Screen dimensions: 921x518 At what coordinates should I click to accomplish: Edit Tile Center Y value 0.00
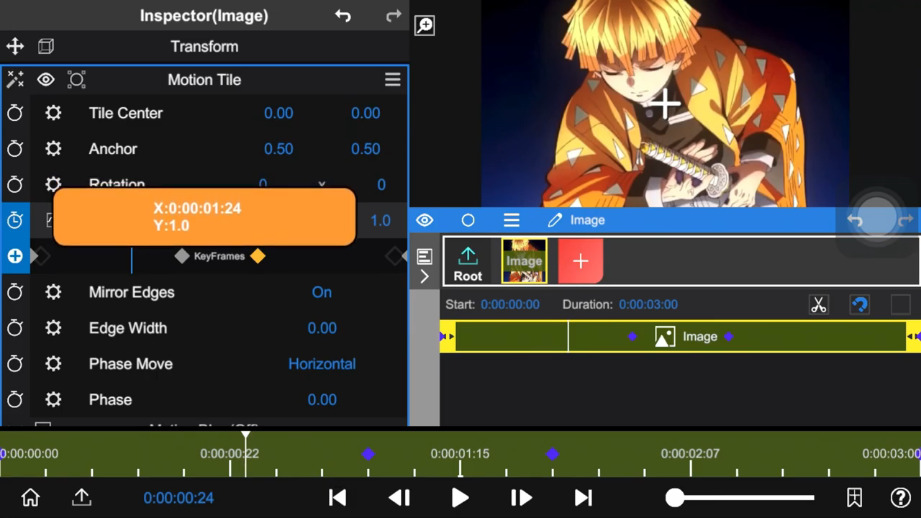(365, 113)
